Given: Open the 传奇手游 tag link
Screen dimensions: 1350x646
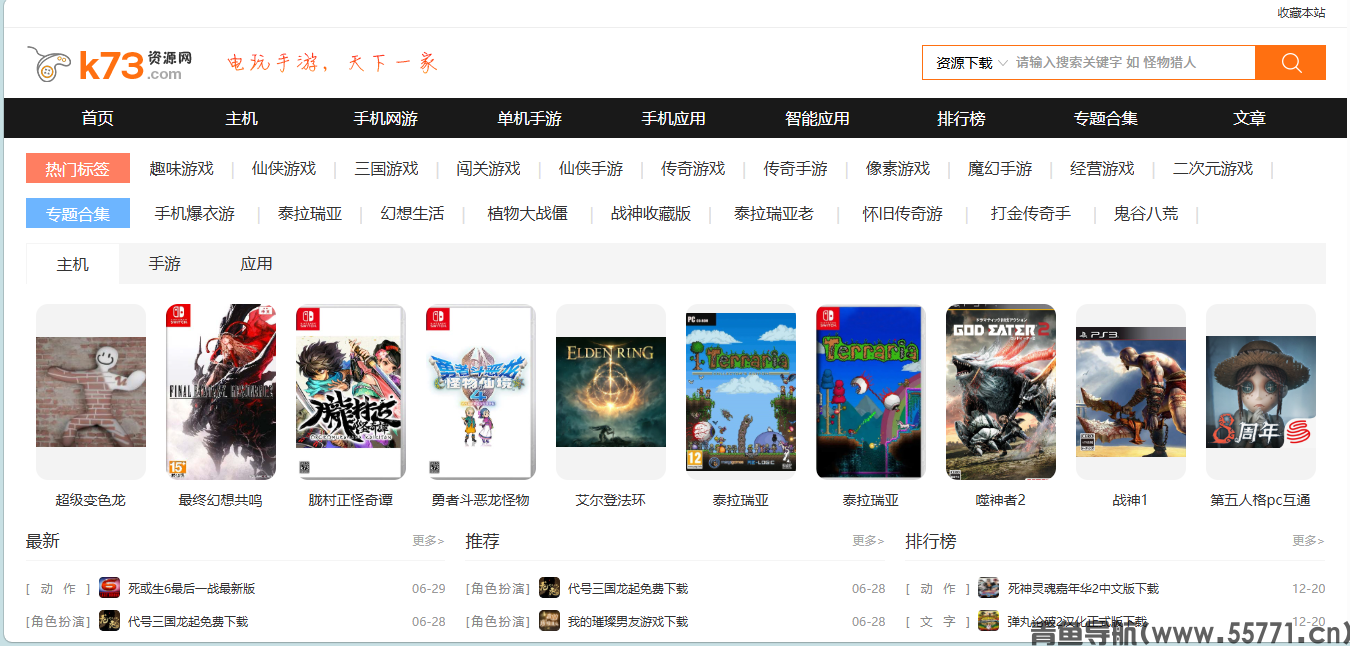Looking at the screenshot, I should click(796, 169).
